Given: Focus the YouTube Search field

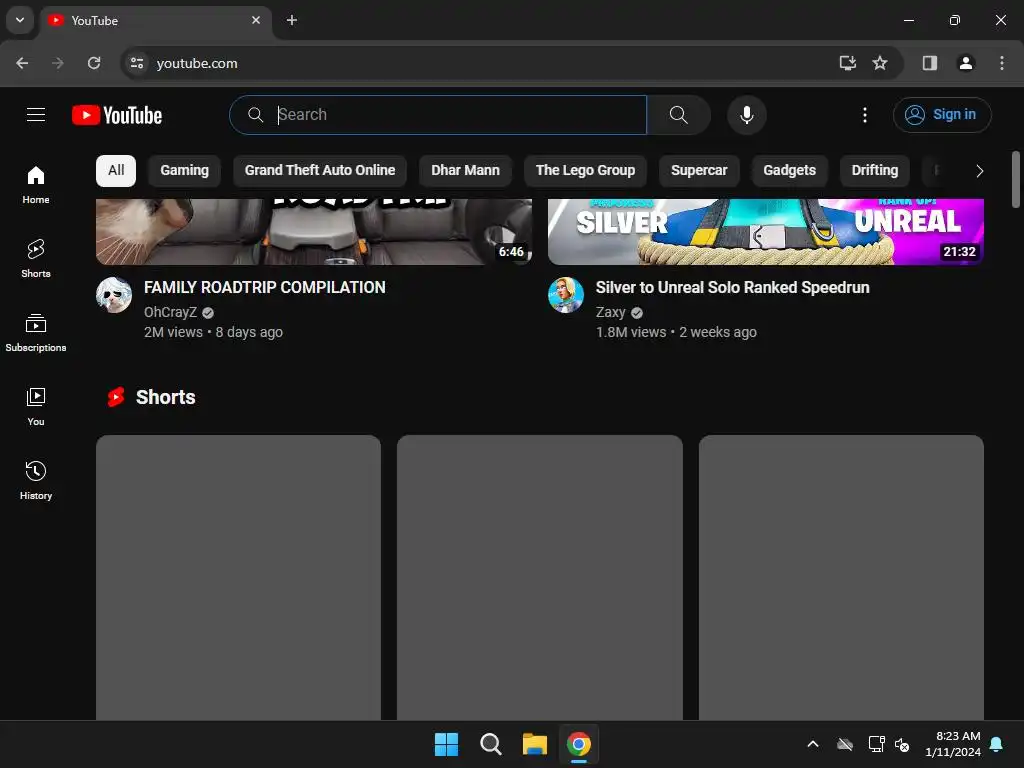Looking at the screenshot, I should (x=438, y=115).
